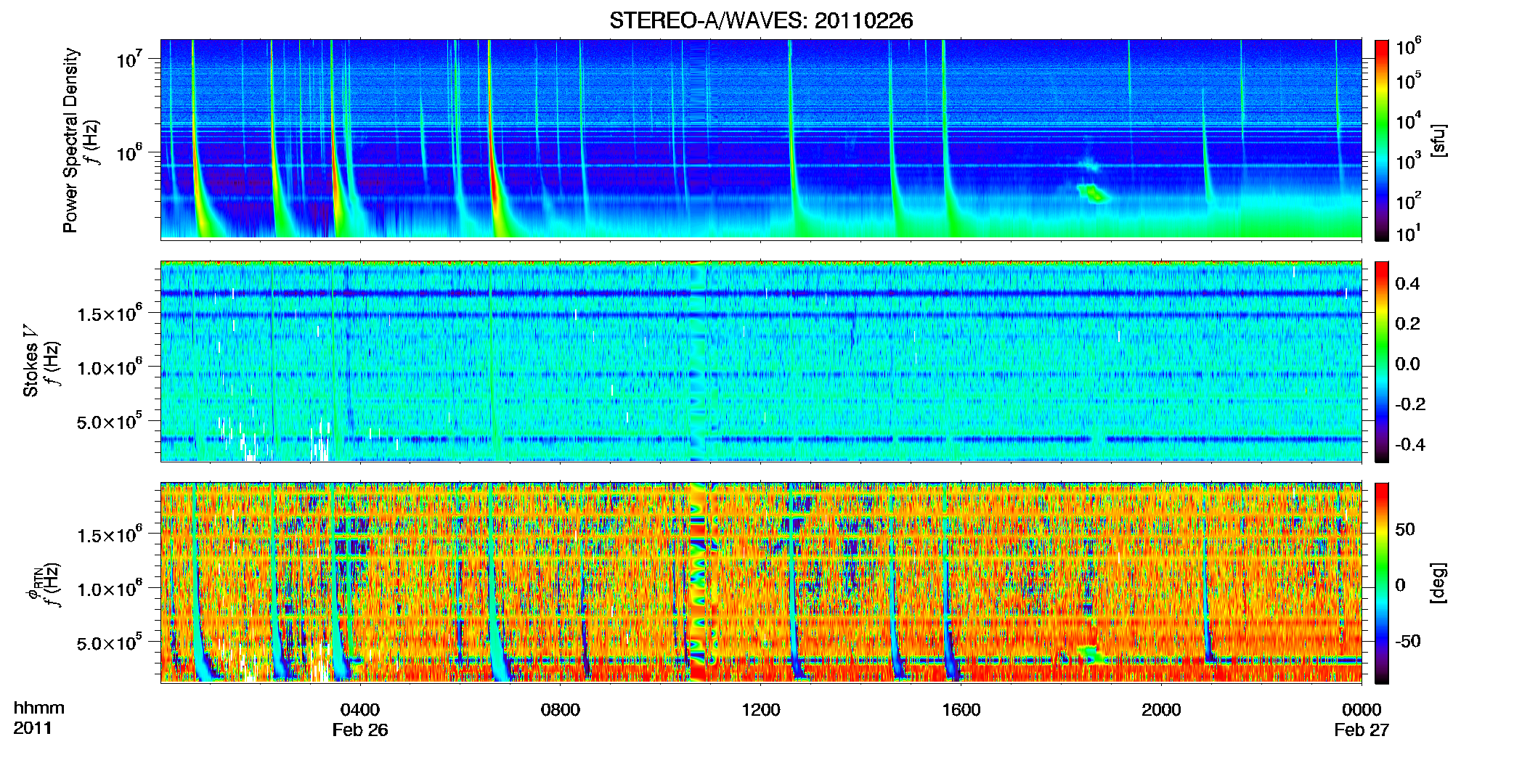Click the plot title STEREO-A/WAVES: 20110226
Screen dimensions: 1522x784
[x=761, y=20]
